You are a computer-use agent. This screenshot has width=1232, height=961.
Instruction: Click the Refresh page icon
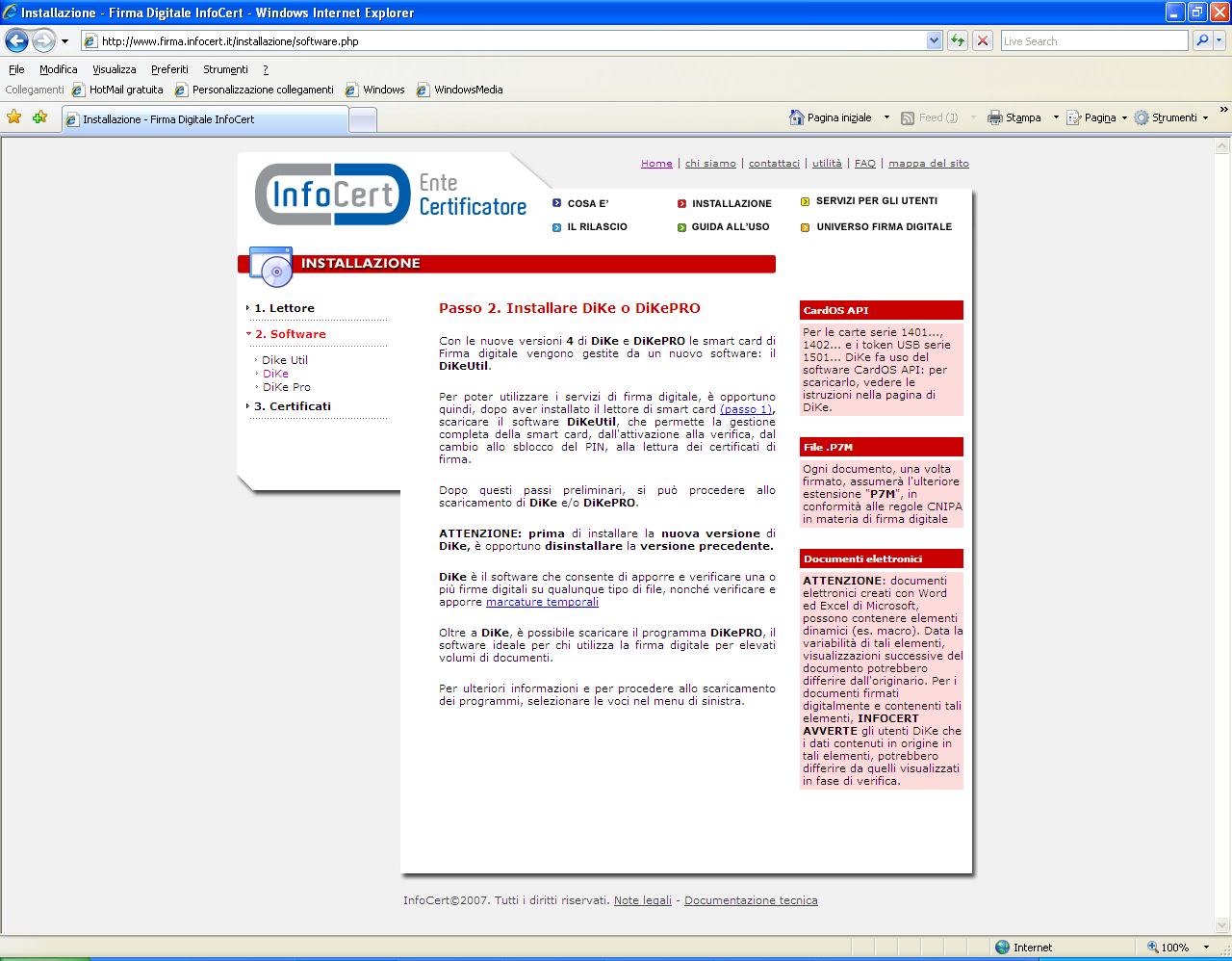957,40
